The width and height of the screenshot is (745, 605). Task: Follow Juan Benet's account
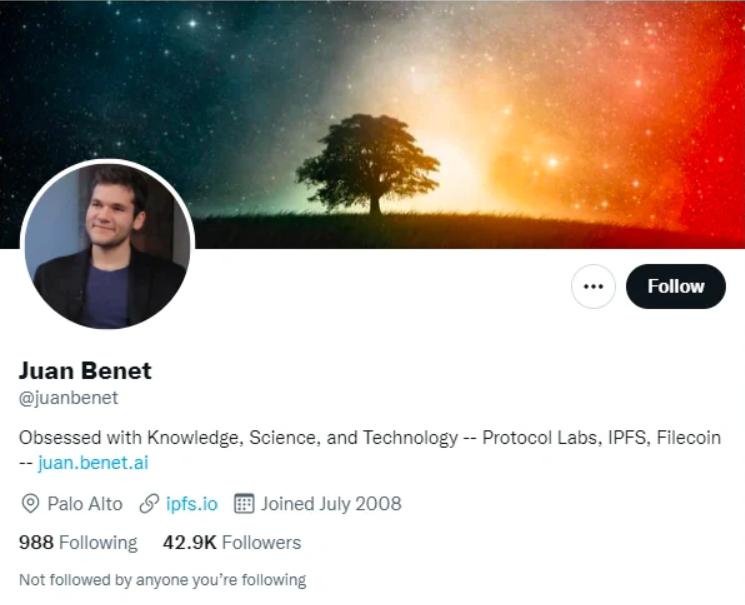(x=675, y=287)
